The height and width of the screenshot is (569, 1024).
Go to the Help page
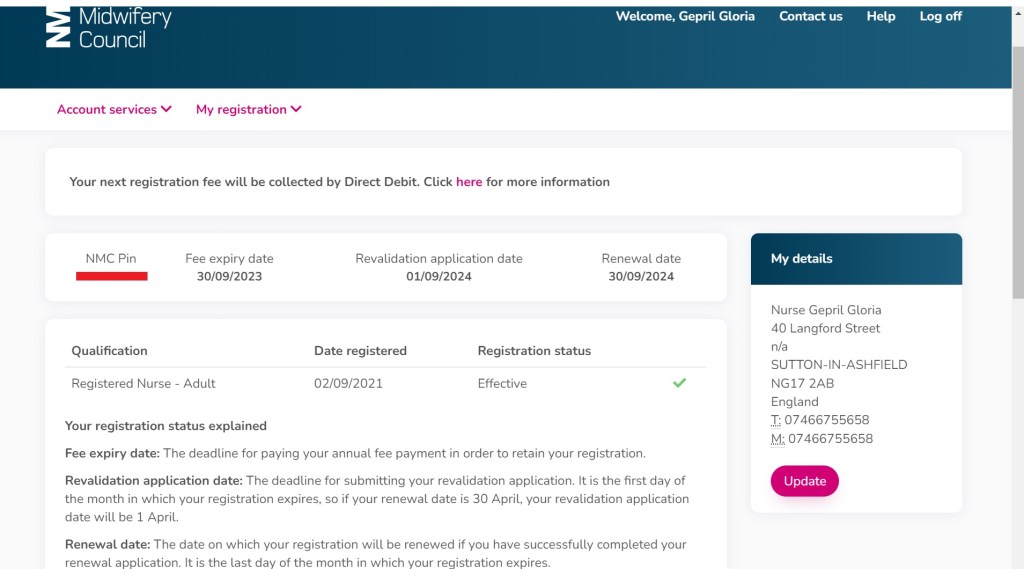tap(881, 16)
